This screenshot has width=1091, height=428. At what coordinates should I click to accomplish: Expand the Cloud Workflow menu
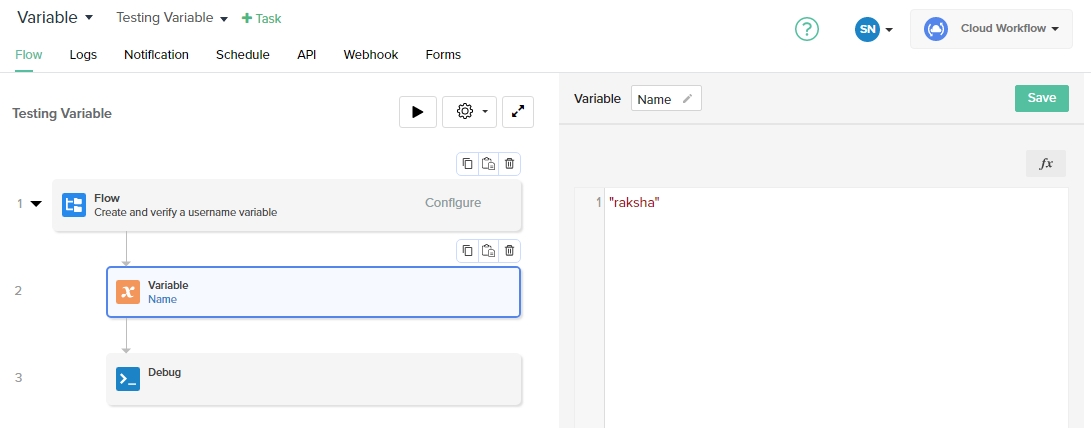click(x=991, y=29)
